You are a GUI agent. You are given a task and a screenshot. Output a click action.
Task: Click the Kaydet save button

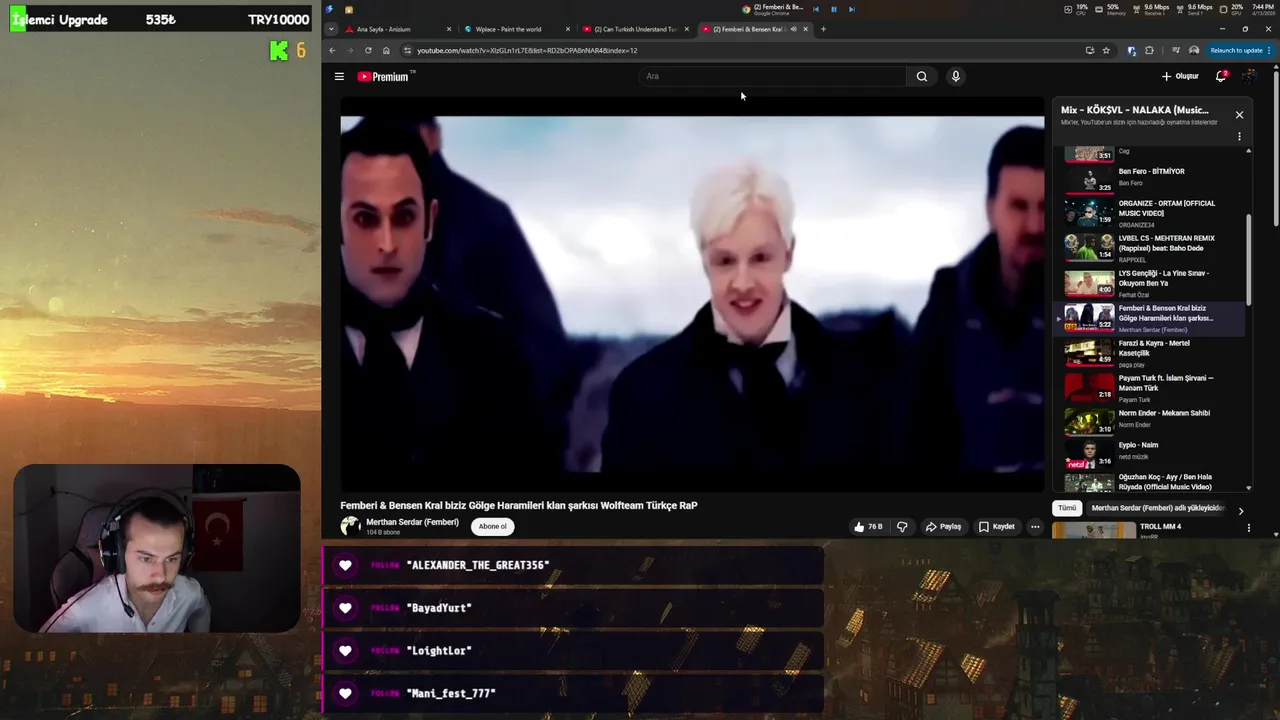point(996,526)
